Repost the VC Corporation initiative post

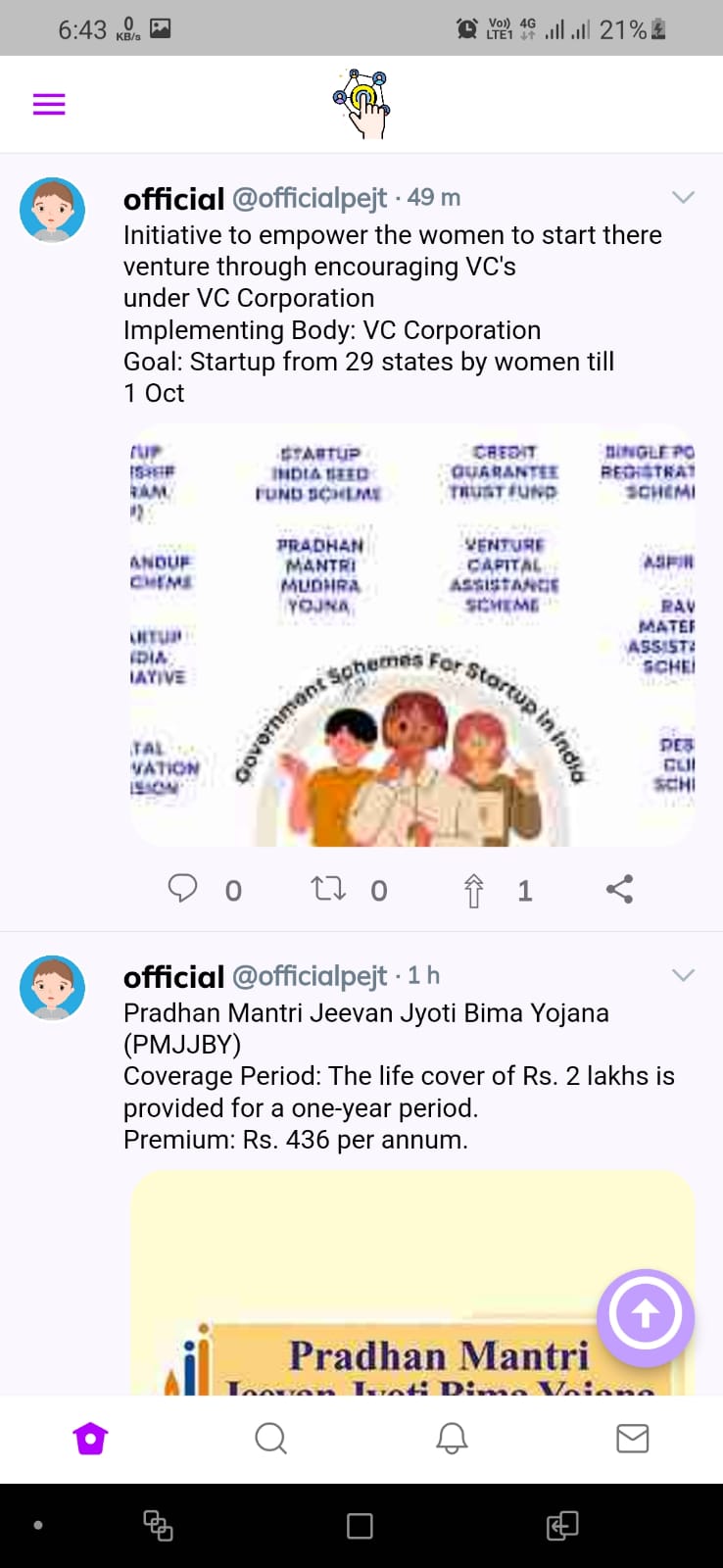tap(328, 888)
